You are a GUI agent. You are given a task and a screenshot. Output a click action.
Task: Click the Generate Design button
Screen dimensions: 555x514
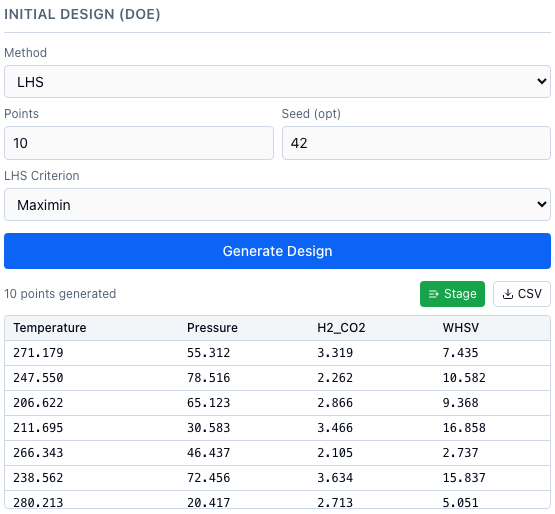tap(277, 251)
